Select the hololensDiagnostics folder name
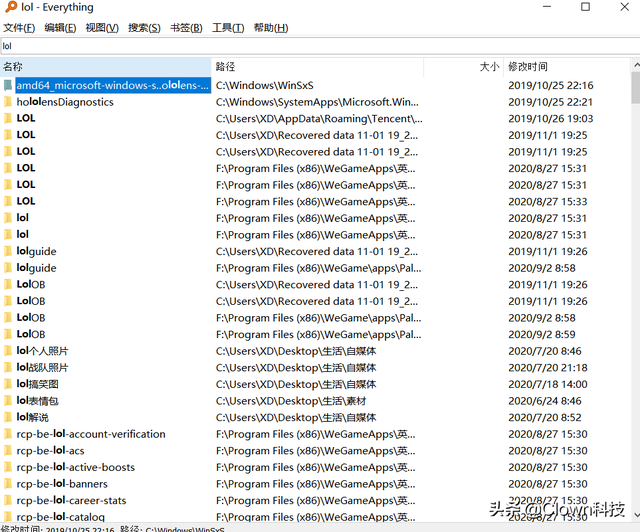640x532 pixels. click(65, 102)
